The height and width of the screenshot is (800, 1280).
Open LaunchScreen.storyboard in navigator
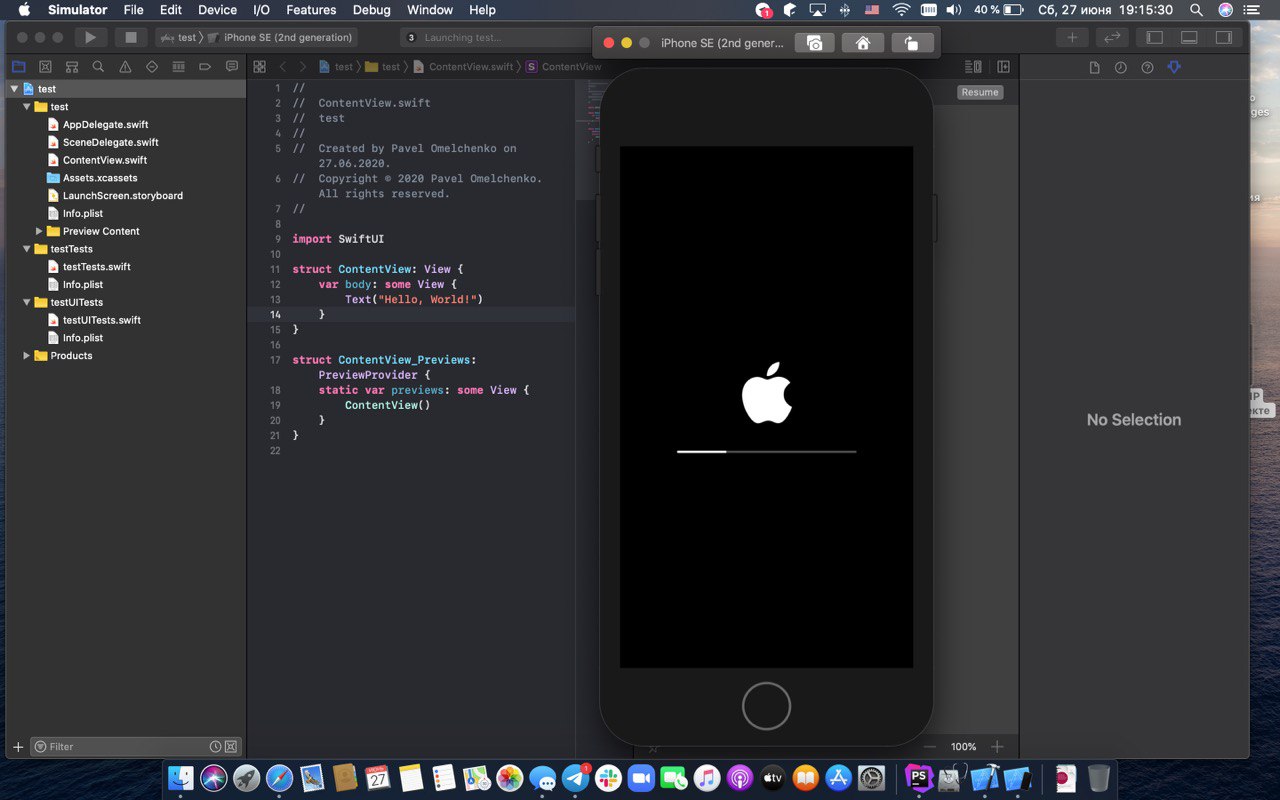[x=125, y=196]
